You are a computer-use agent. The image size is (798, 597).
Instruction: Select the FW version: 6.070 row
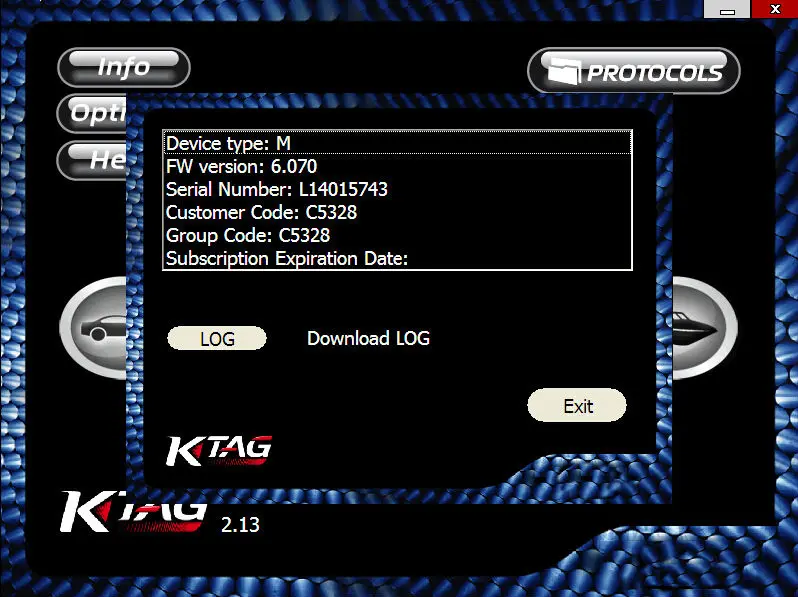click(397, 166)
